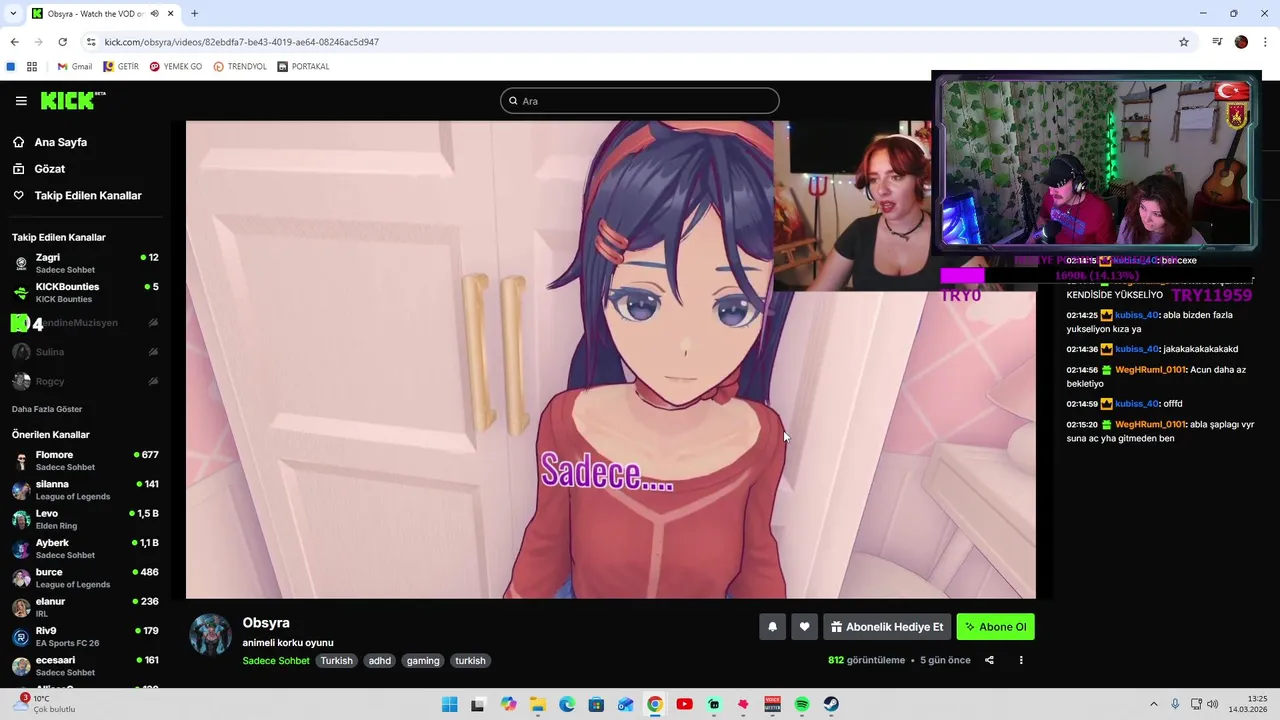This screenshot has width=1280, height=720.
Task: Bookmark this page with star icon
Action: click(1184, 42)
